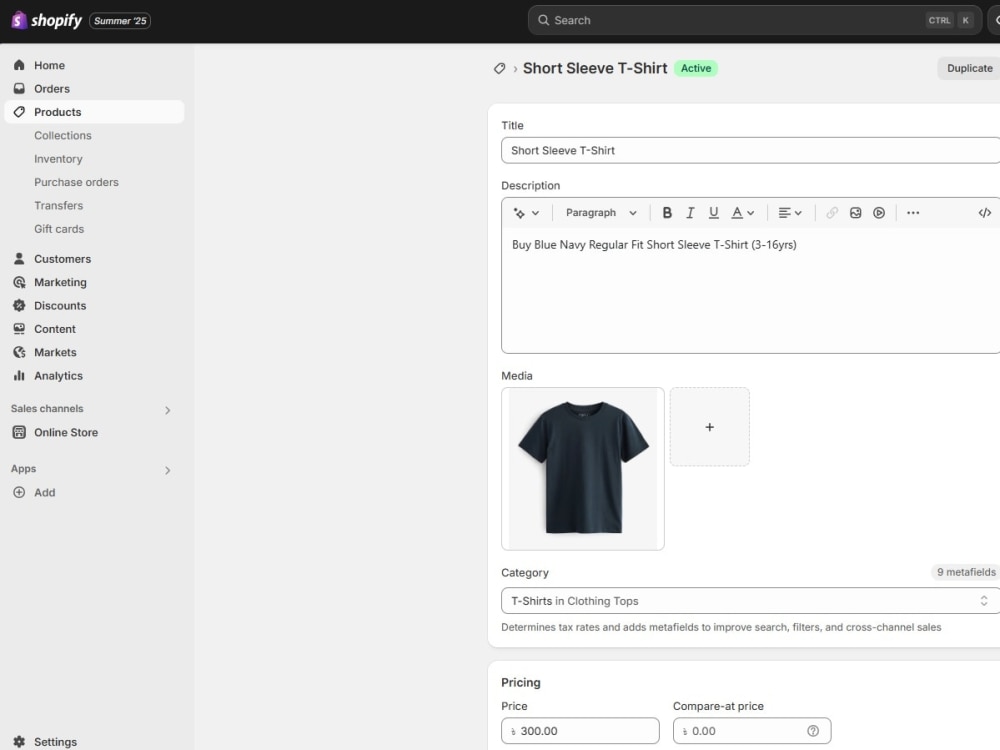The height and width of the screenshot is (750, 1000).
Task: Click the Content icon
Action: [19, 329]
